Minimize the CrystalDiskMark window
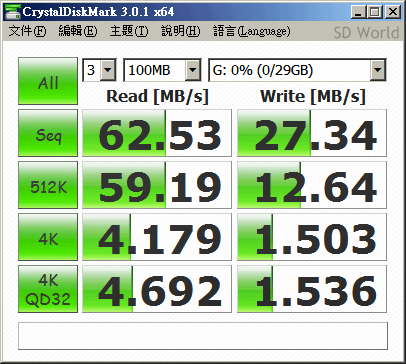 point(358,12)
